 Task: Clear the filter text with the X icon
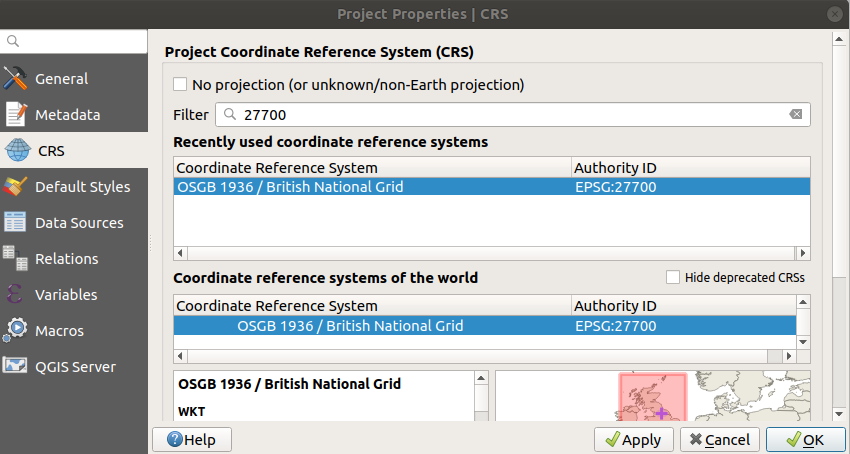coord(795,114)
